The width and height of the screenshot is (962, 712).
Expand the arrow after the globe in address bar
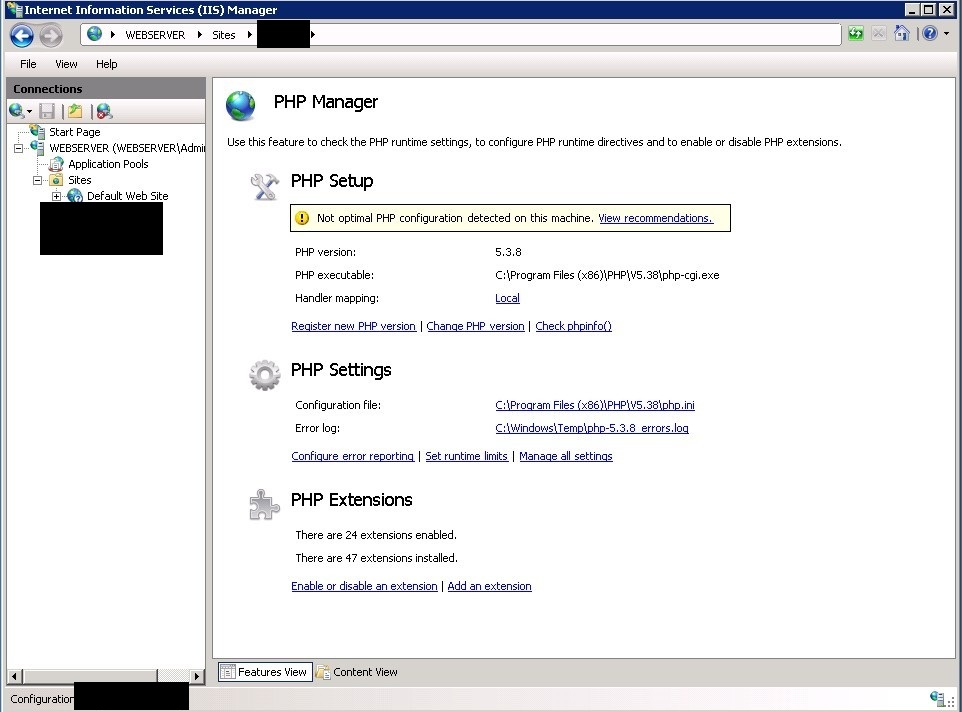tap(113, 34)
